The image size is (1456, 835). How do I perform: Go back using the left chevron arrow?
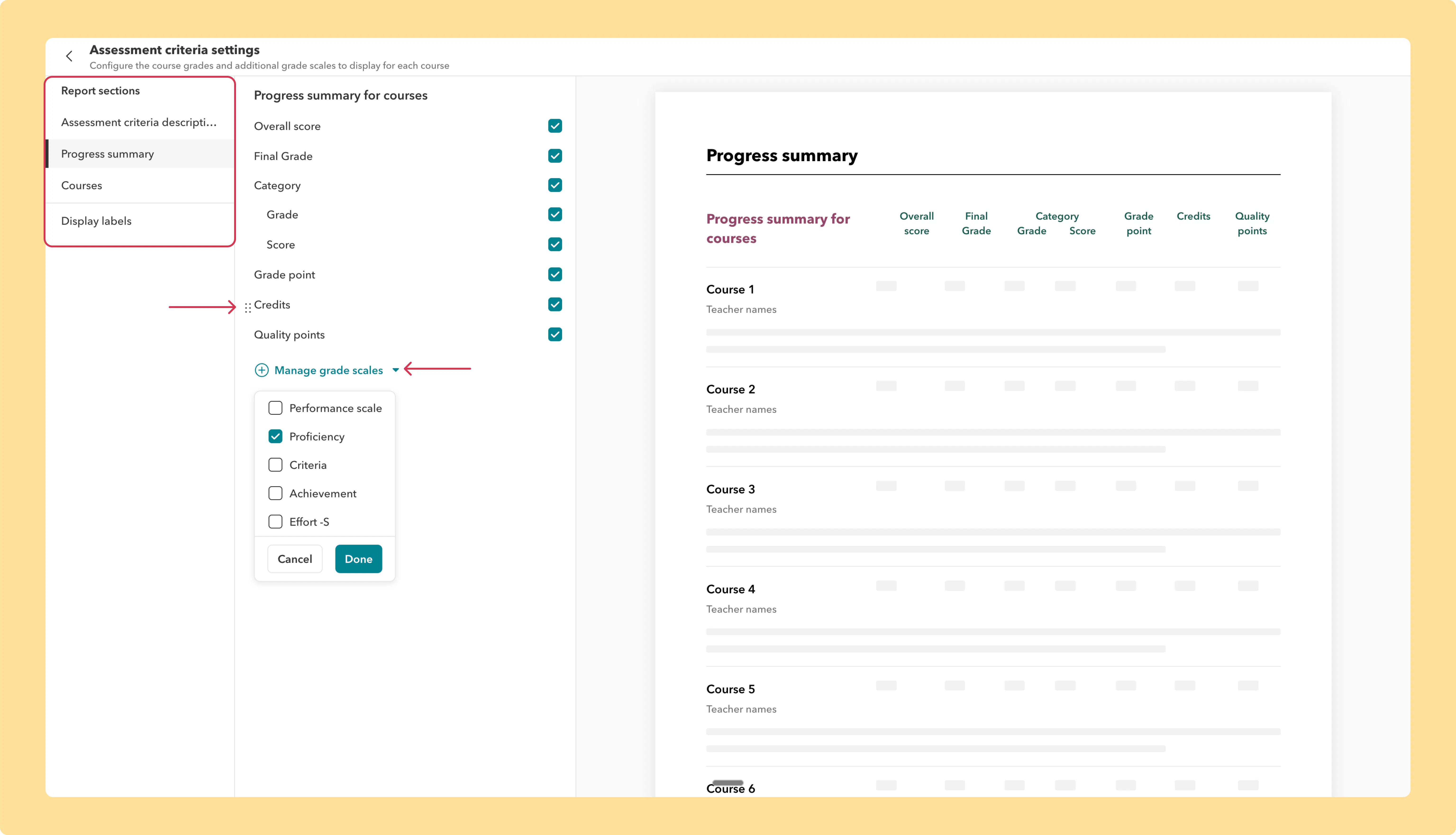[x=69, y=56]
